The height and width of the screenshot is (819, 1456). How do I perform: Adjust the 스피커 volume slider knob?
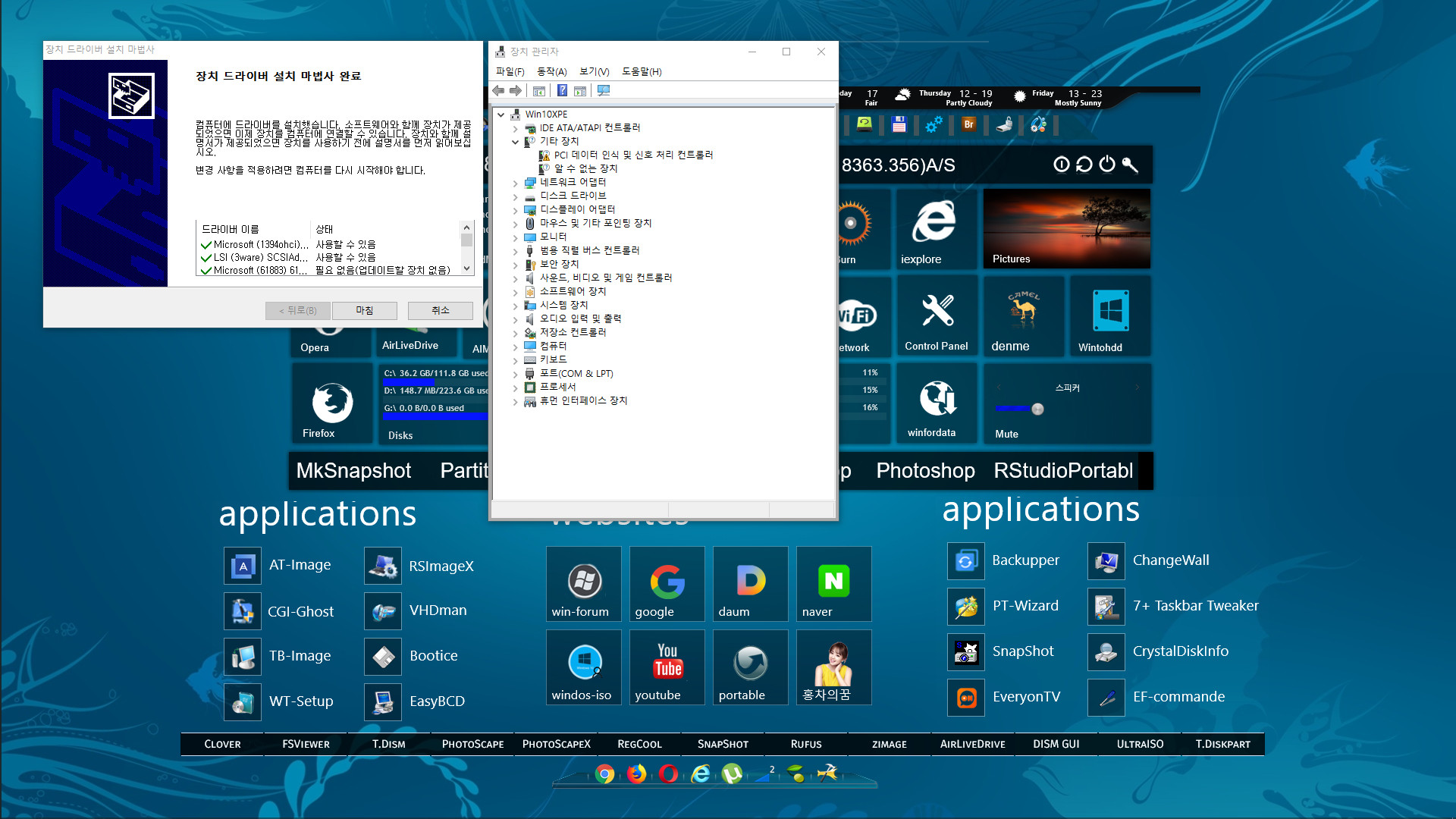coord(1038,409)
